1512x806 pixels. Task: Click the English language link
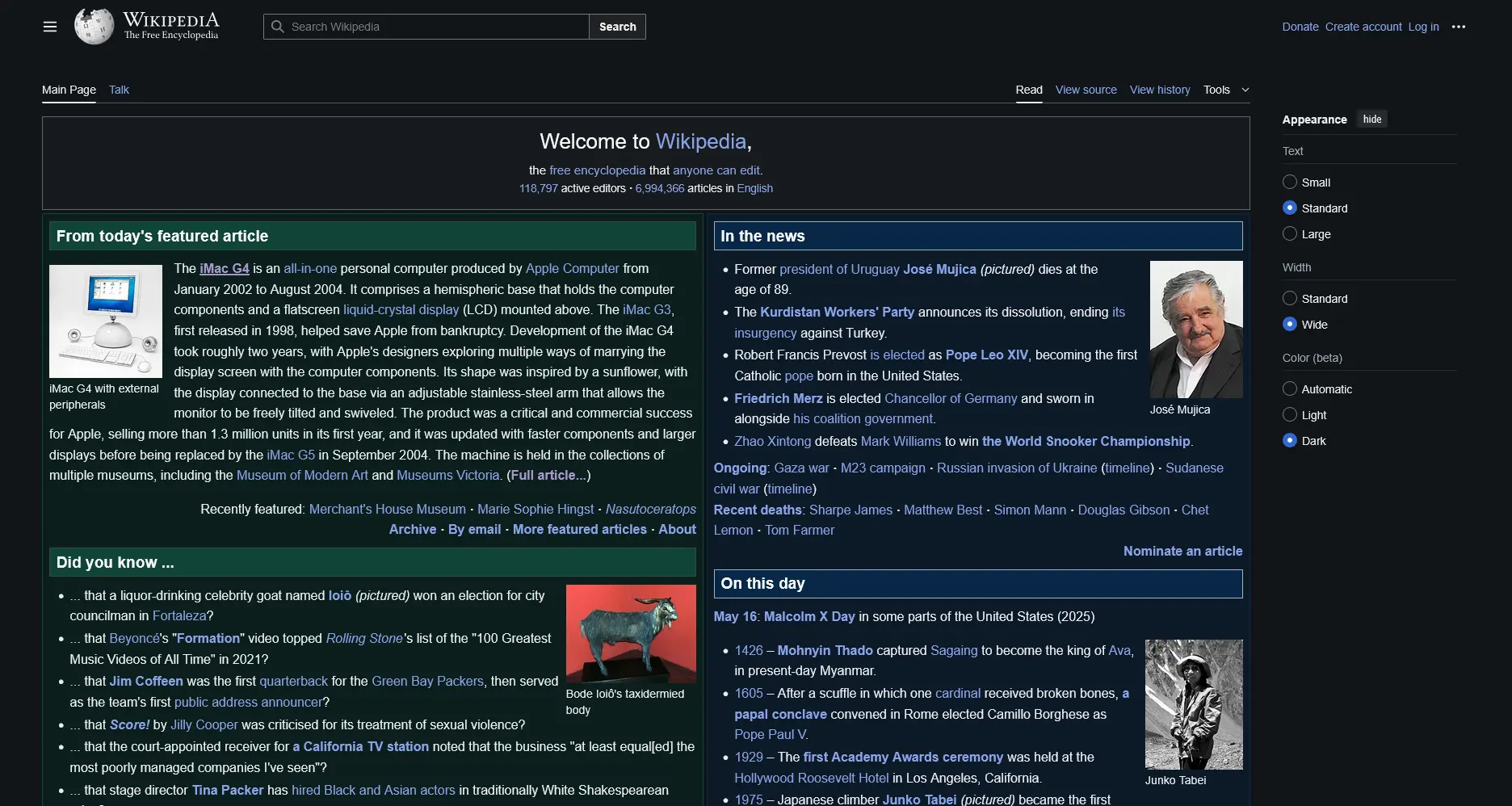point(754,188)
